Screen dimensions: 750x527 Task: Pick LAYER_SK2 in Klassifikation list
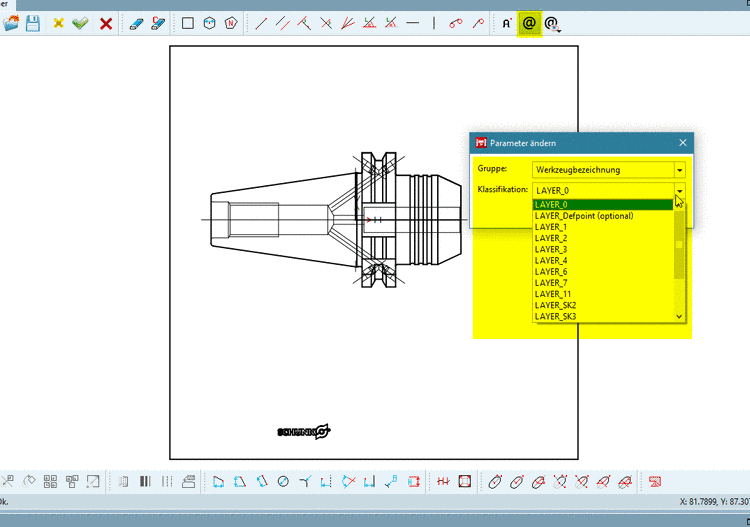[603, 305]
